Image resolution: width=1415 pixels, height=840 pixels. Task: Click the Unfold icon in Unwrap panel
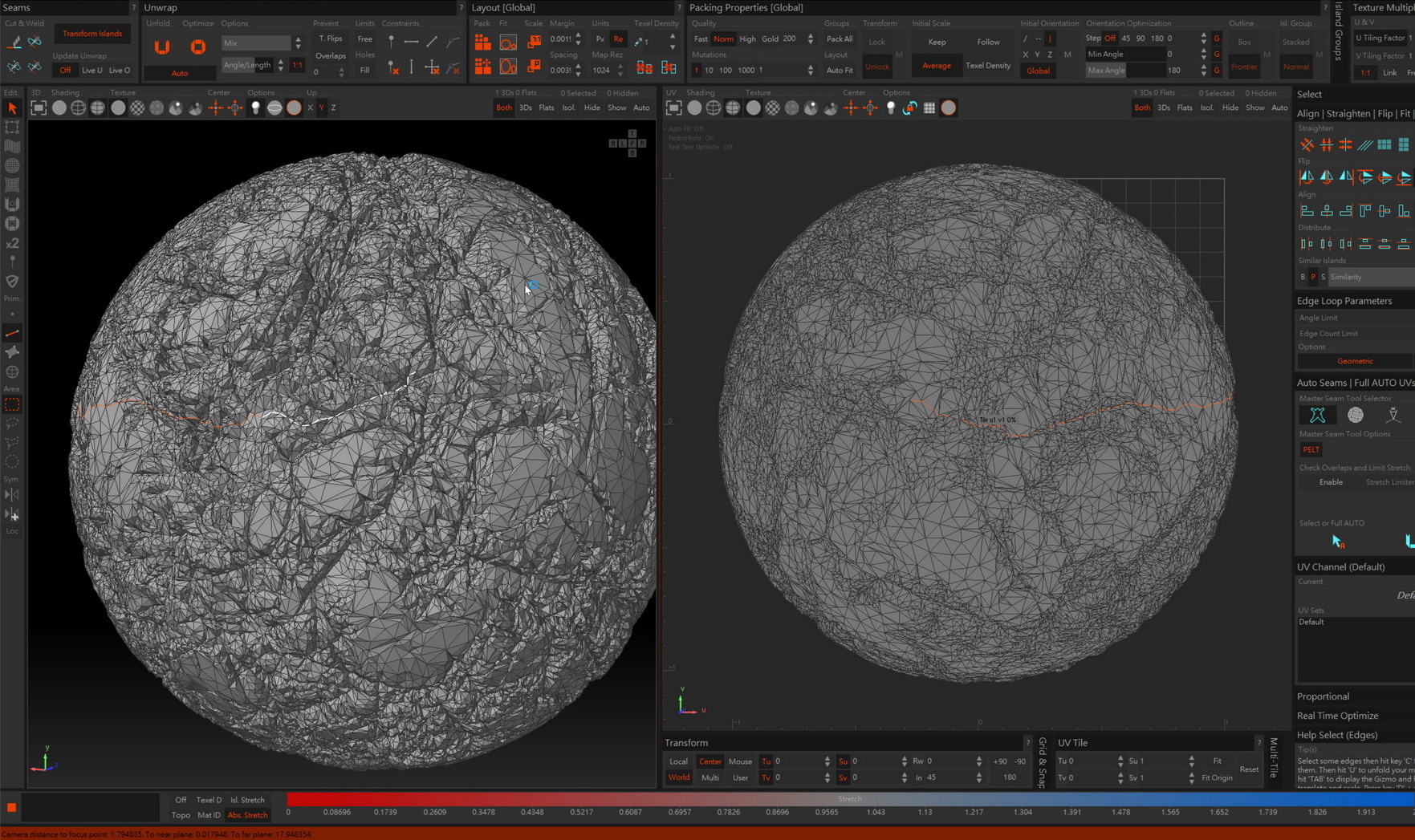click(162, 47)
